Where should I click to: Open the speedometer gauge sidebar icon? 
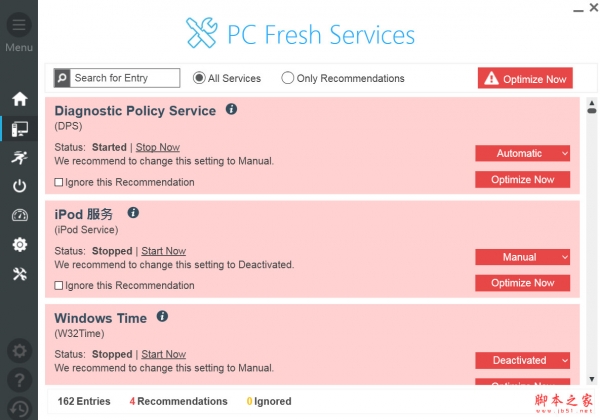click(19, 215)
